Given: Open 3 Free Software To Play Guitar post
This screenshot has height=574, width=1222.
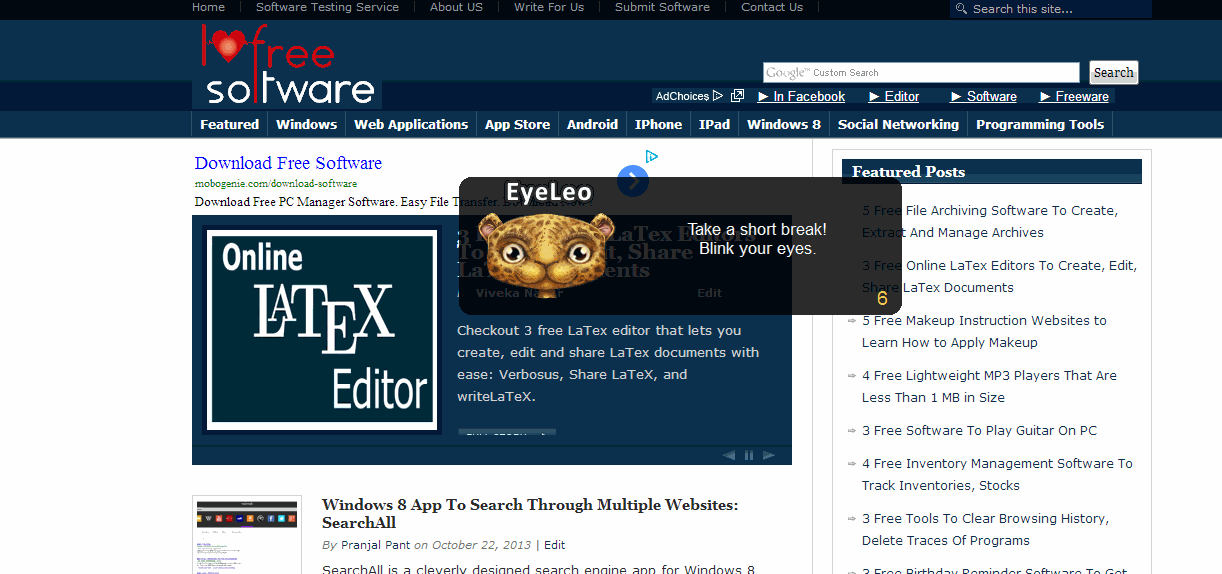Looking at the screenshot, I should tap(979, 431).
